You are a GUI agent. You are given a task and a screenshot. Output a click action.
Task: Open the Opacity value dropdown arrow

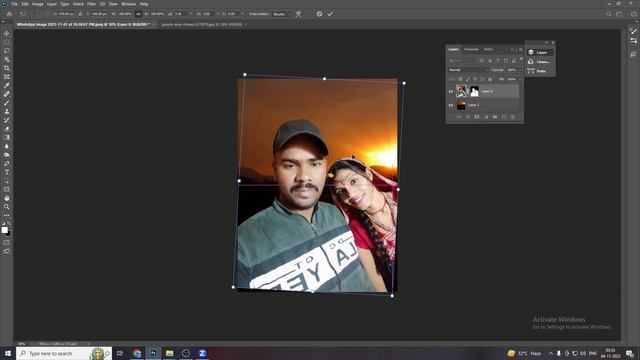pyautogui.click(x=520, y=70)
